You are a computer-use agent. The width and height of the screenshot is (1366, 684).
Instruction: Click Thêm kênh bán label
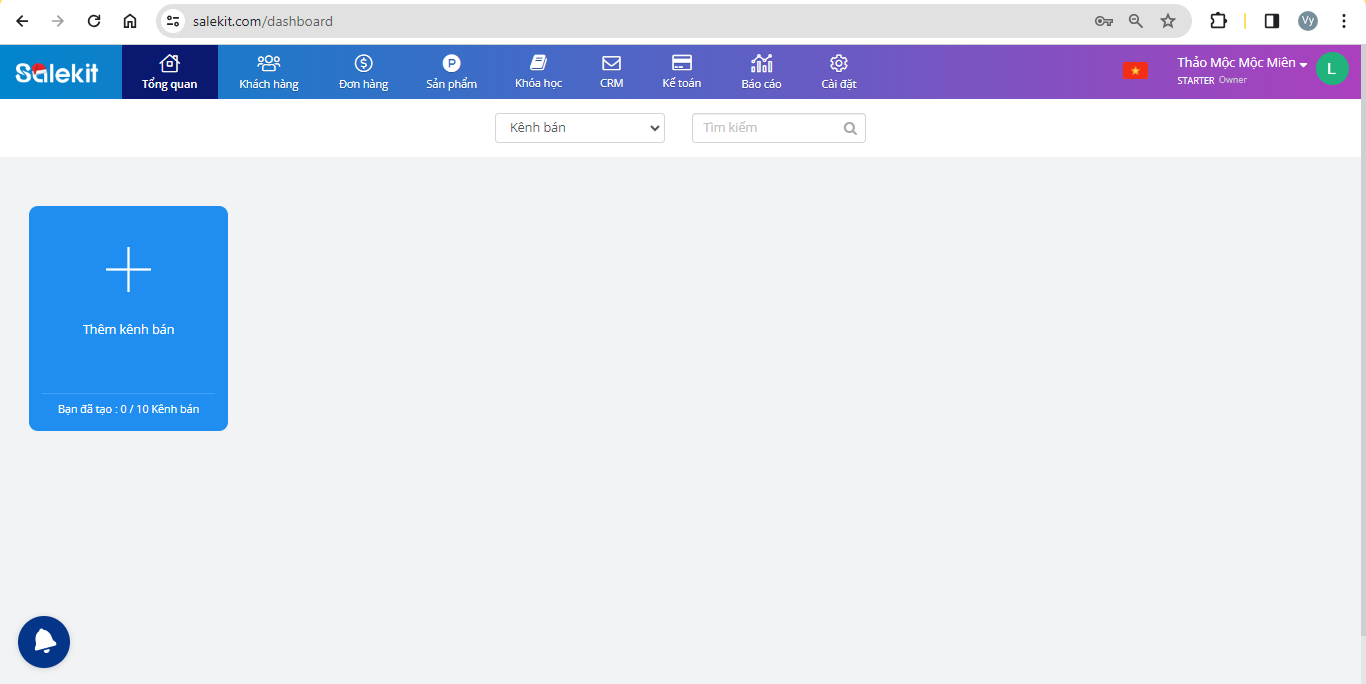128,329
